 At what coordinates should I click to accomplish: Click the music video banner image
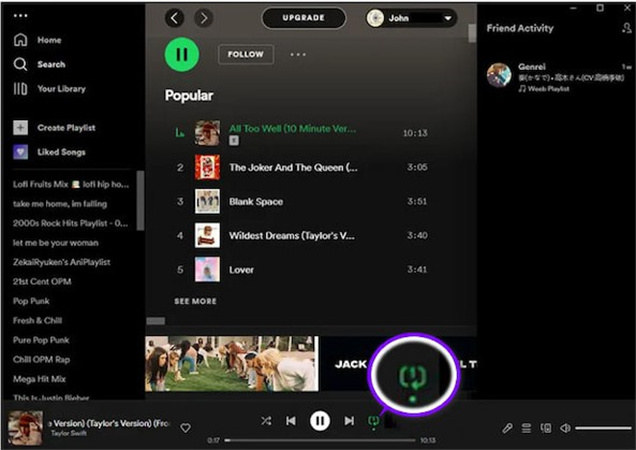232,364
